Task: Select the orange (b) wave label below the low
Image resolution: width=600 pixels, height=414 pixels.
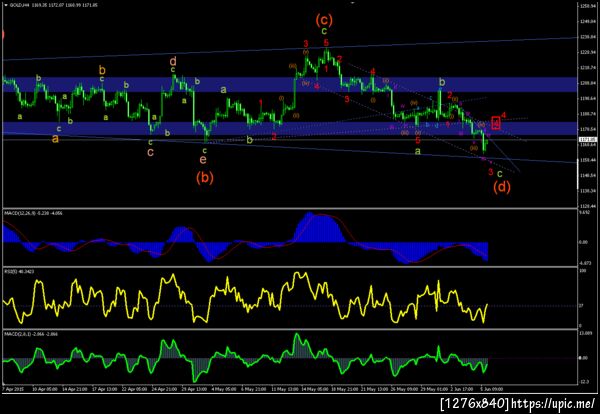Action: (x=205, y=178)
